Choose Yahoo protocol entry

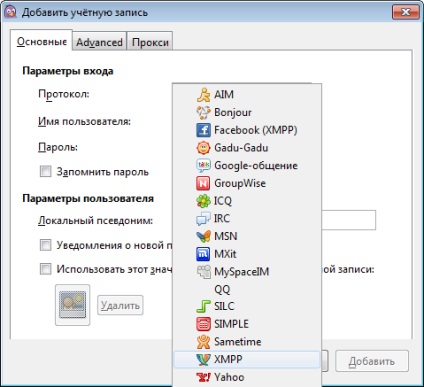tap(247, 377)
